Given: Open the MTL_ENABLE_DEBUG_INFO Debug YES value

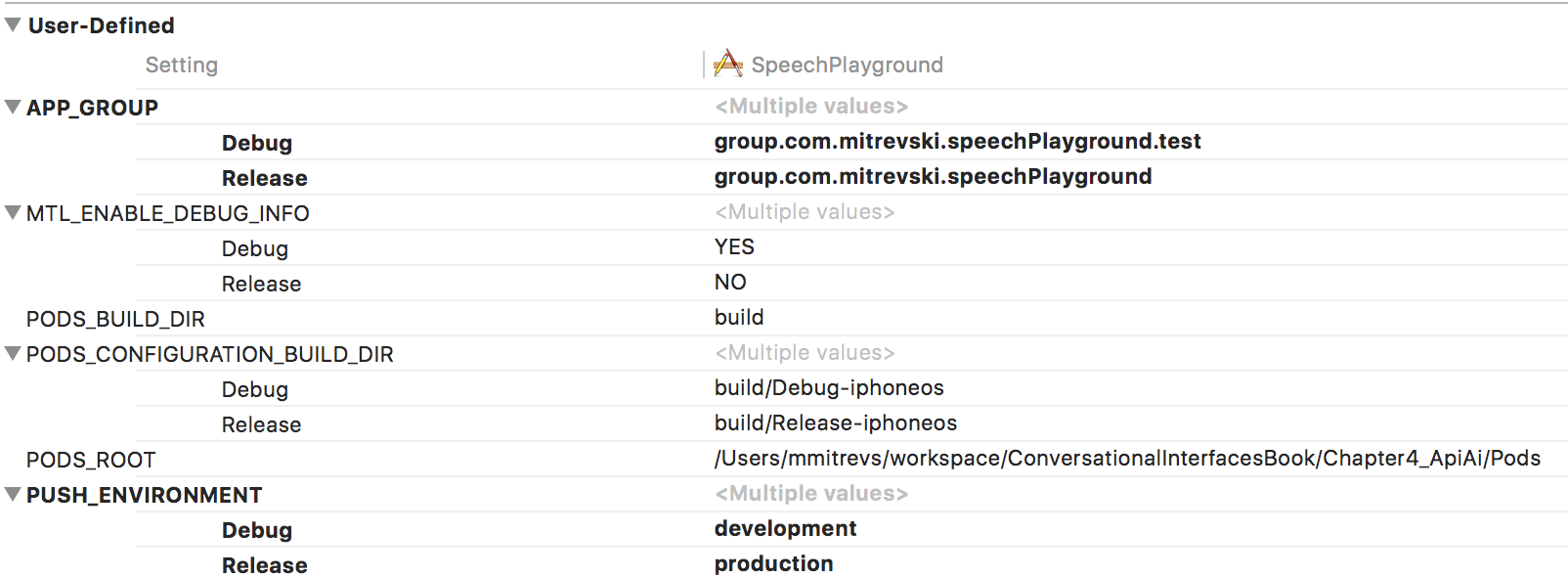Looking at the screenshot, I should 734,247.
